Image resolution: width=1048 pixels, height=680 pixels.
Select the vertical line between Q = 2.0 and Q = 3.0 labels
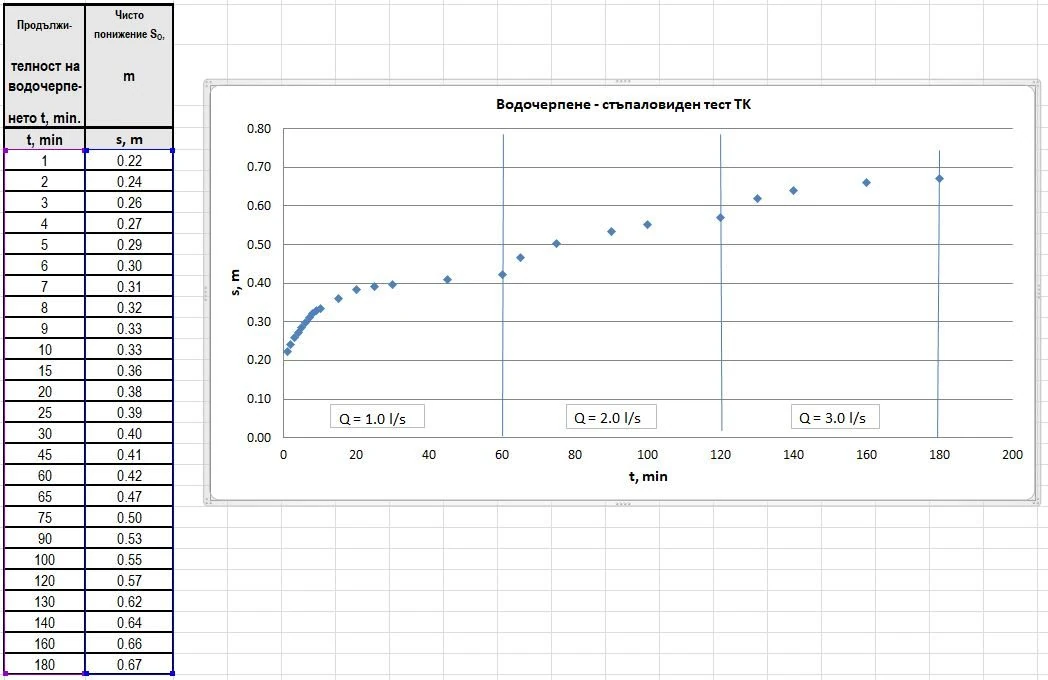[x=720, y=282]
